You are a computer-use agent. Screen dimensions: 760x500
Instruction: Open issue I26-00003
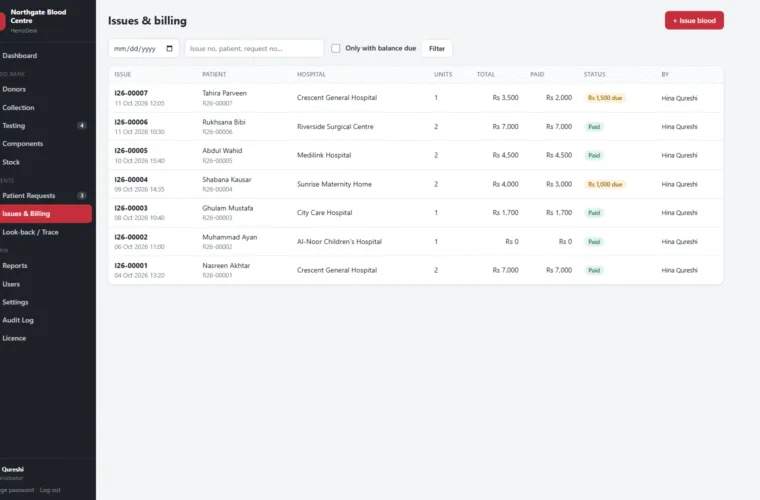[x=131, y=208]
